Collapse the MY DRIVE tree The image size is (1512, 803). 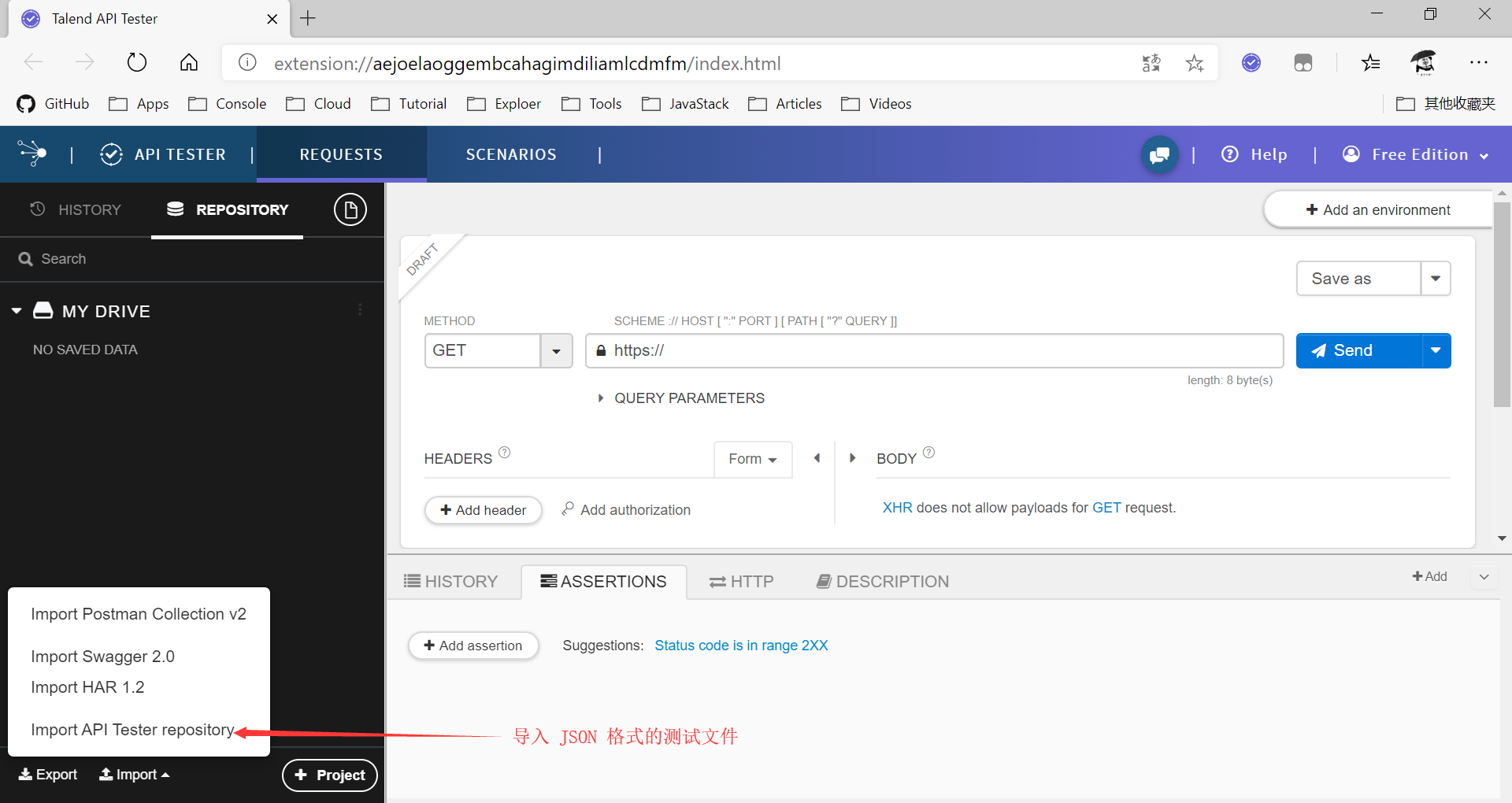tap(17, 310)
